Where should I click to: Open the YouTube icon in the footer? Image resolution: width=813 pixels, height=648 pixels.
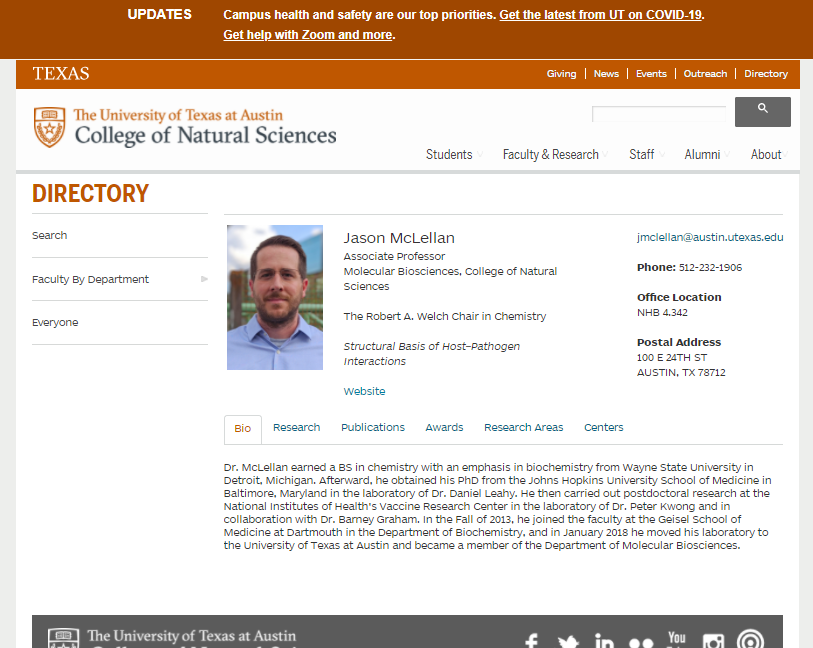pyautogui.click(x=677, y=639)
